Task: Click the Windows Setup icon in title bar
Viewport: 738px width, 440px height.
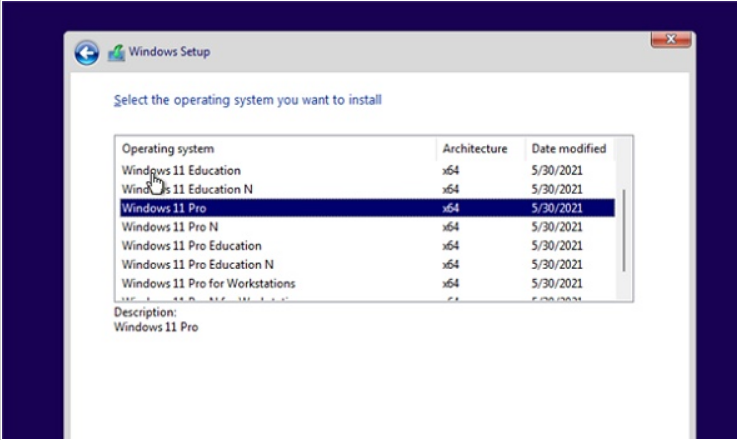Action: click(x=116, y=53)
